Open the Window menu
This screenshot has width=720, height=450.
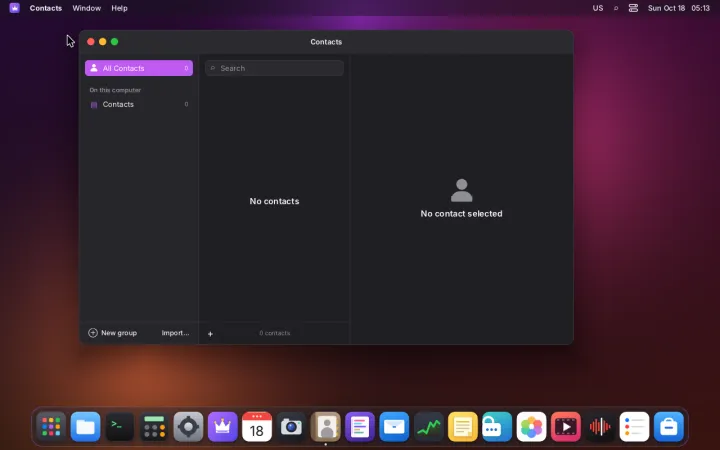(86, 8)
